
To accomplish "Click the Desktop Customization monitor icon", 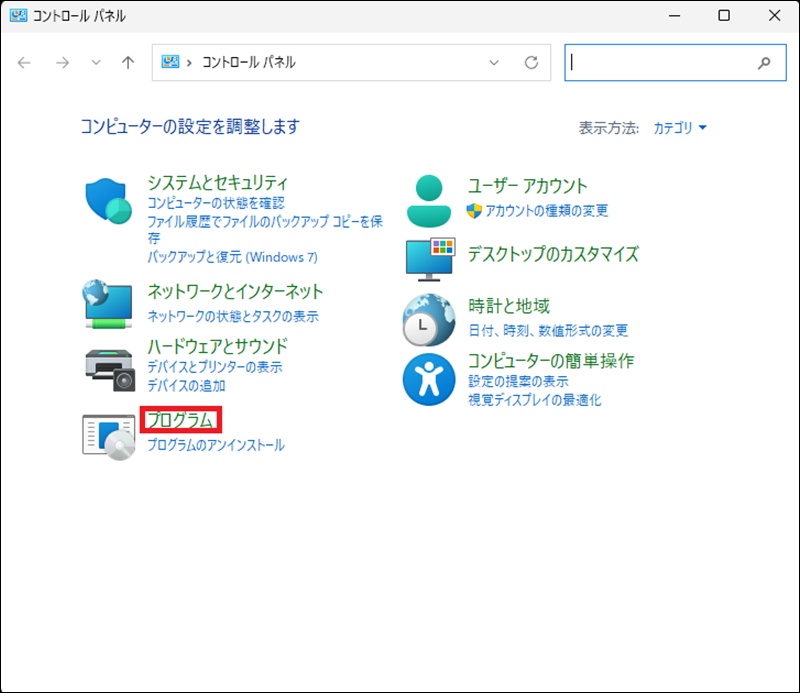I will [429, 258].
